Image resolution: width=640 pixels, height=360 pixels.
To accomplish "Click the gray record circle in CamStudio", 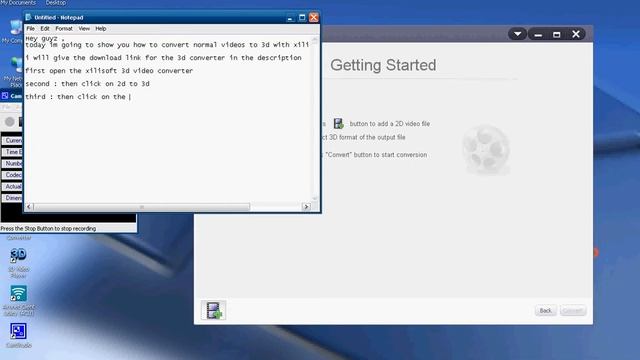I will [10, 121].
